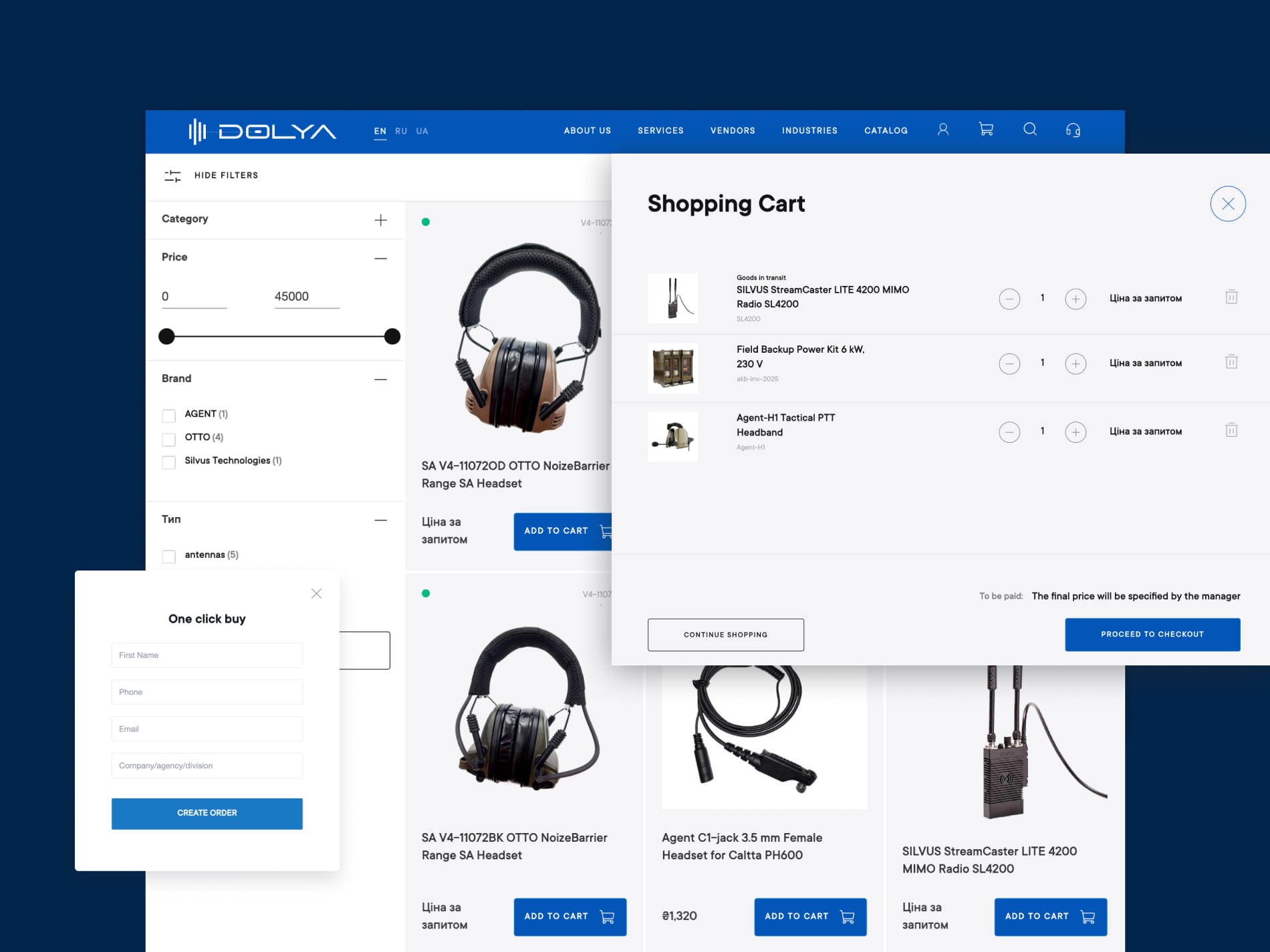Open the user account icon
Viewport: 1270px width, 952px height.
tap(942, 130)
